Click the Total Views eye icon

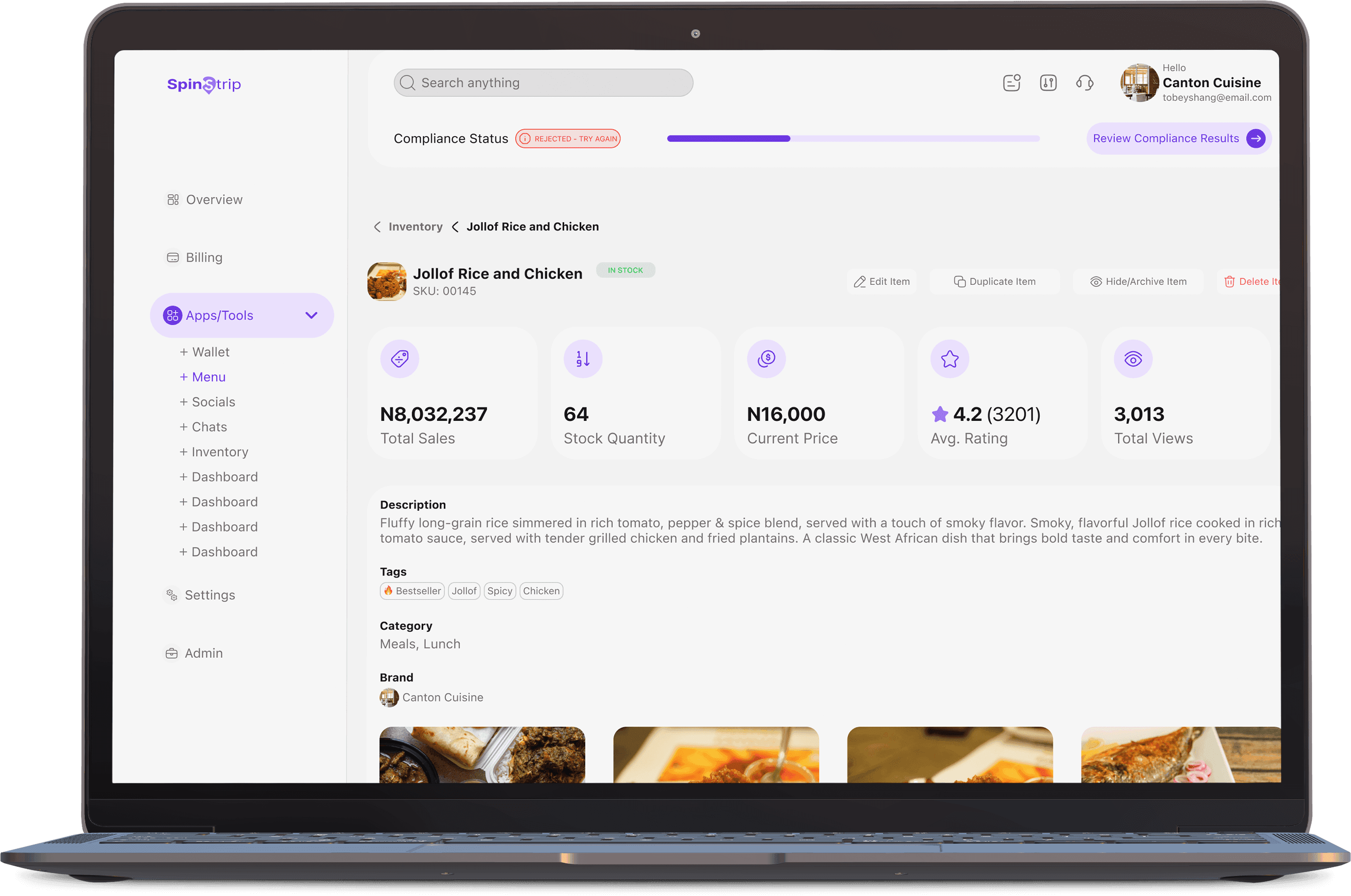click(x=1133, y=359)
